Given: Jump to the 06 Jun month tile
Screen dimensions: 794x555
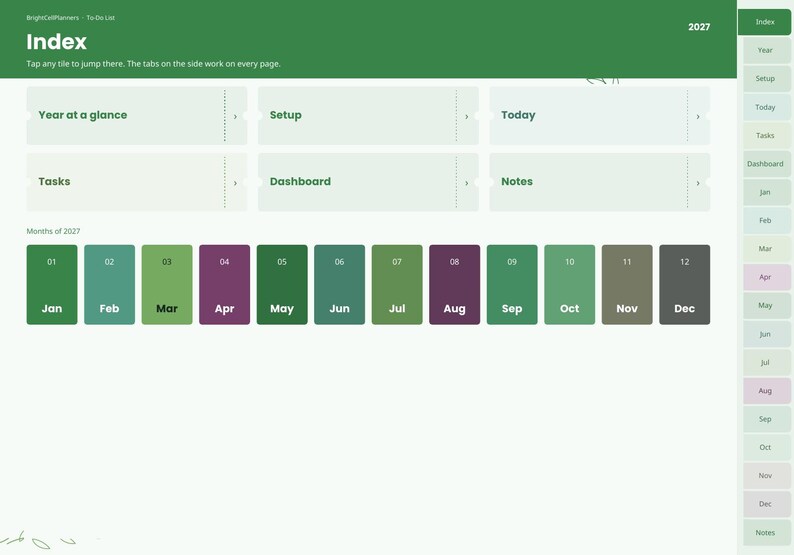Looking at the screenshot, I should click(339, 285).
